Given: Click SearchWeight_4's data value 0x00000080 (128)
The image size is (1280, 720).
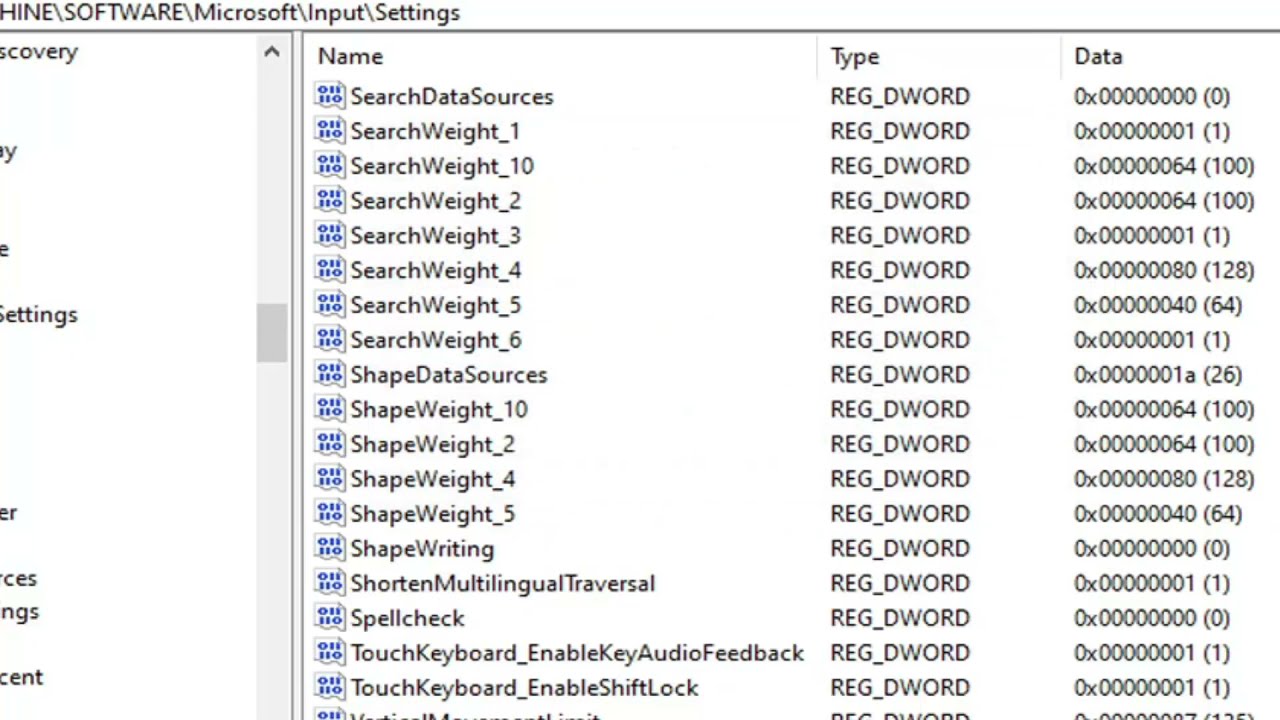Looking at the screenshot, I should tap(1164, 270).
